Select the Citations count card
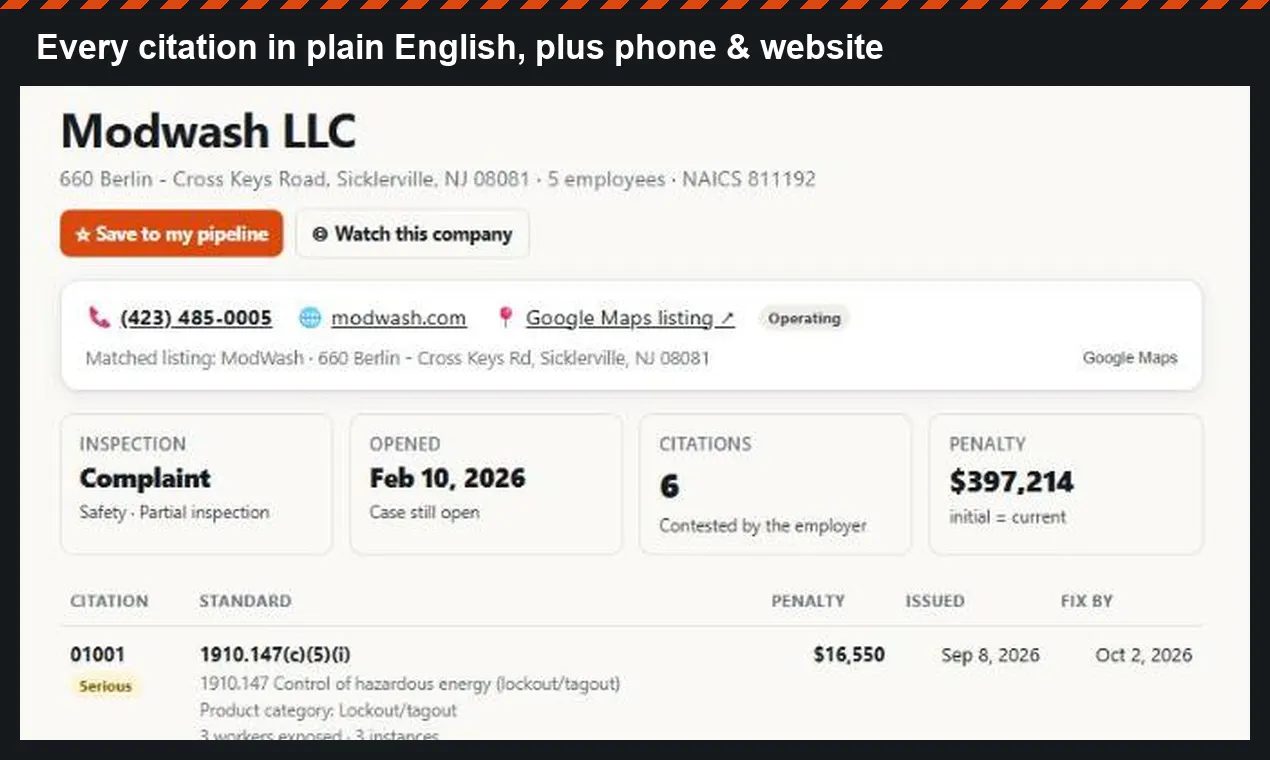The height and width of the screenshot is (760, 1270). [775, 484]
